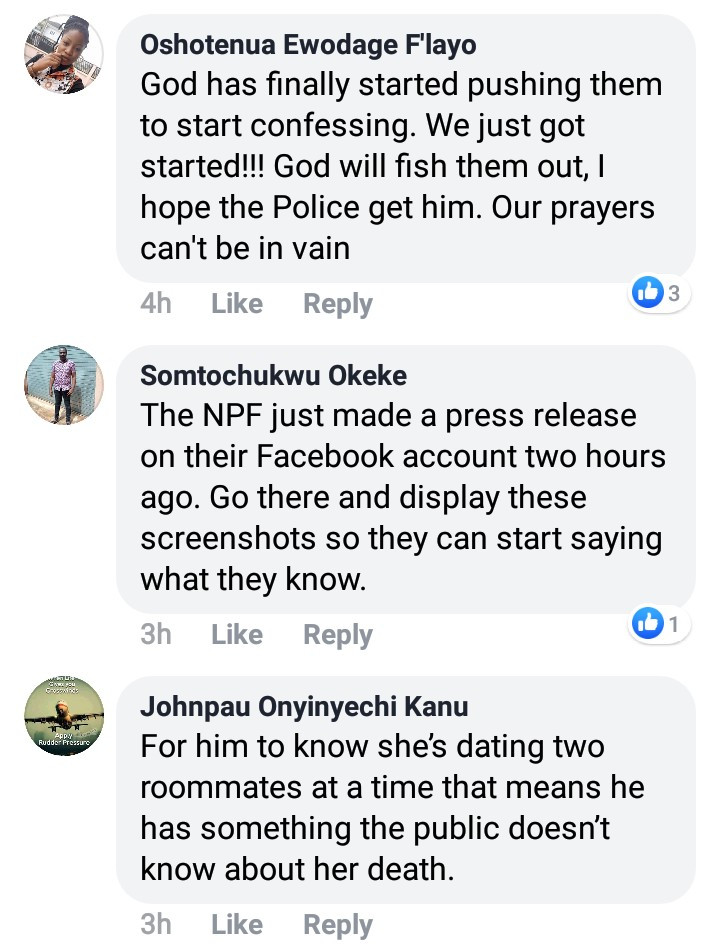
Task: Open Somtochukwu Okeke's profile picture
Action: click(x=63, y=385)
